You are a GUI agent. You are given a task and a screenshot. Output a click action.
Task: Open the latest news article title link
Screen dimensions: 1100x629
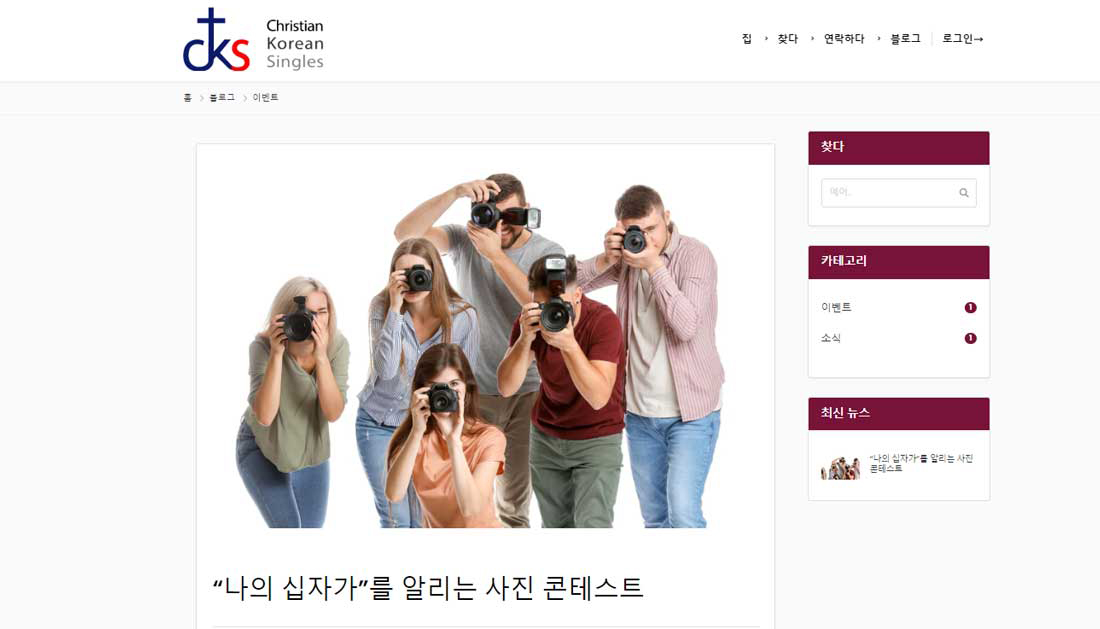pyautogui.click(x=921, y=463)
